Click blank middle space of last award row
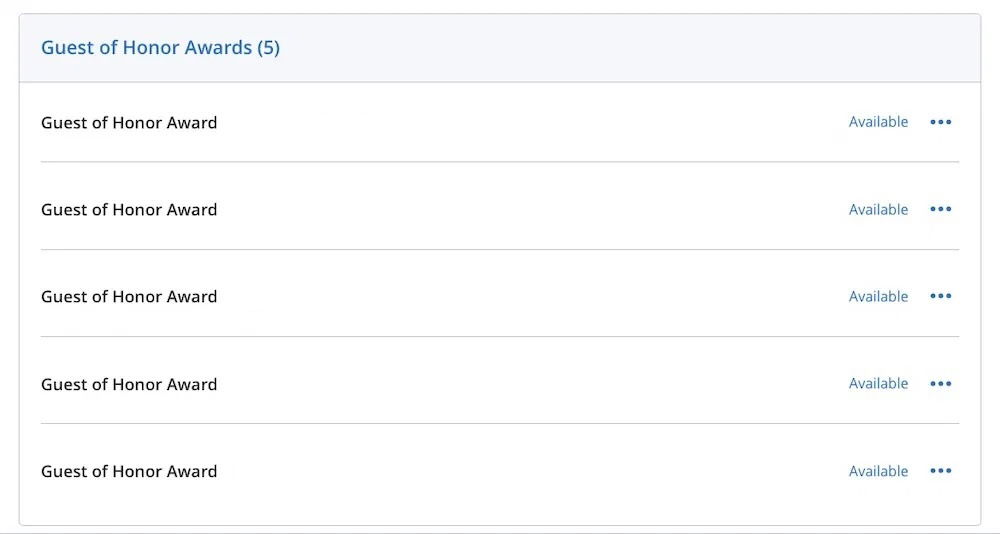Viewport: 1000px width, 534px height. pos(530,471)
